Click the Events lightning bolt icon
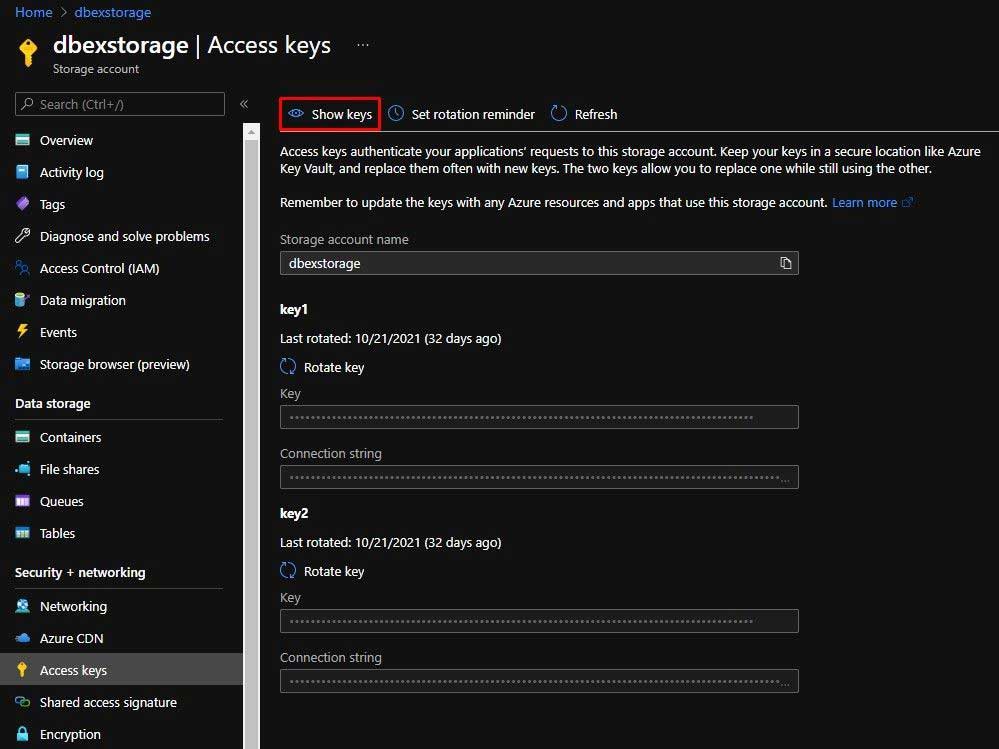The width and height of the screenshot is (999, 749). click(x=22, y=331)
